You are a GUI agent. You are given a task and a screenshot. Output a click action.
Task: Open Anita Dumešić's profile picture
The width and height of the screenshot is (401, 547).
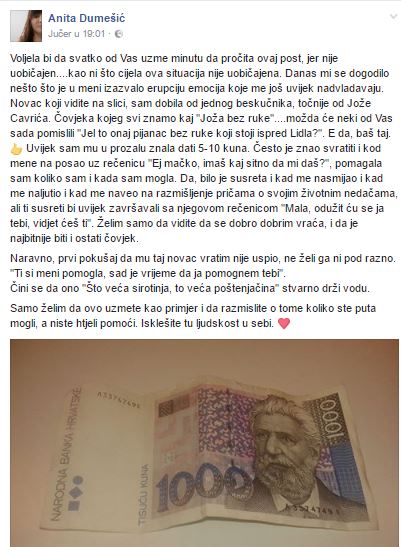click(26, 26)
